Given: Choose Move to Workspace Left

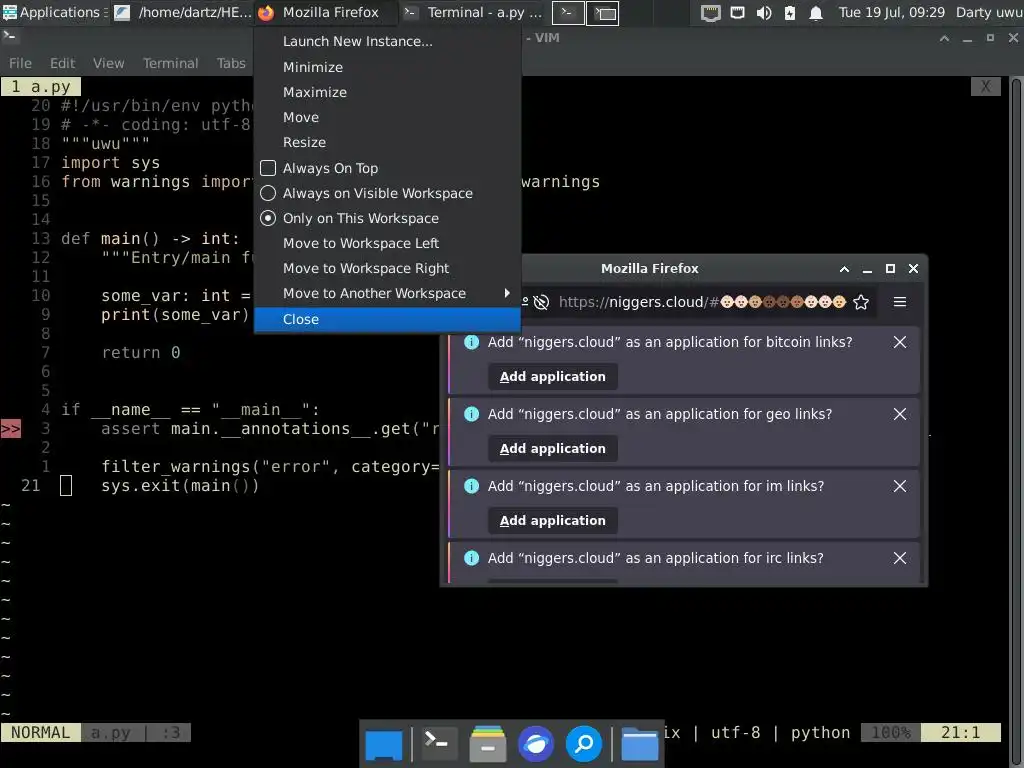Looking at the screenshot, I should 387,243.
